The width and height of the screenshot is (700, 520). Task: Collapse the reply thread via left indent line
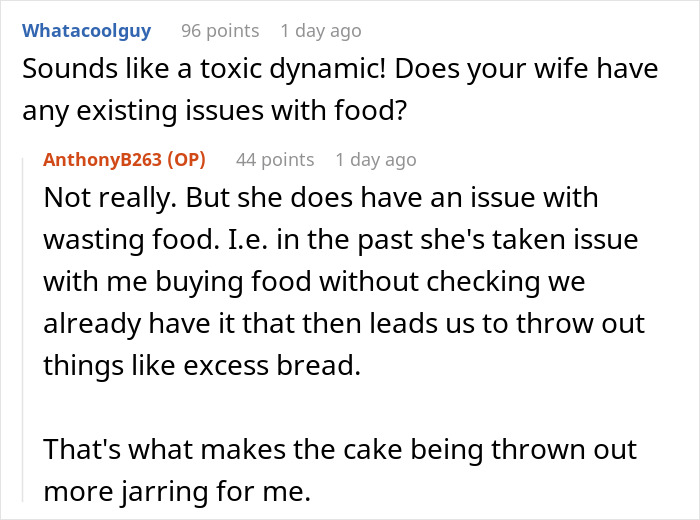(x=28, y=330)
